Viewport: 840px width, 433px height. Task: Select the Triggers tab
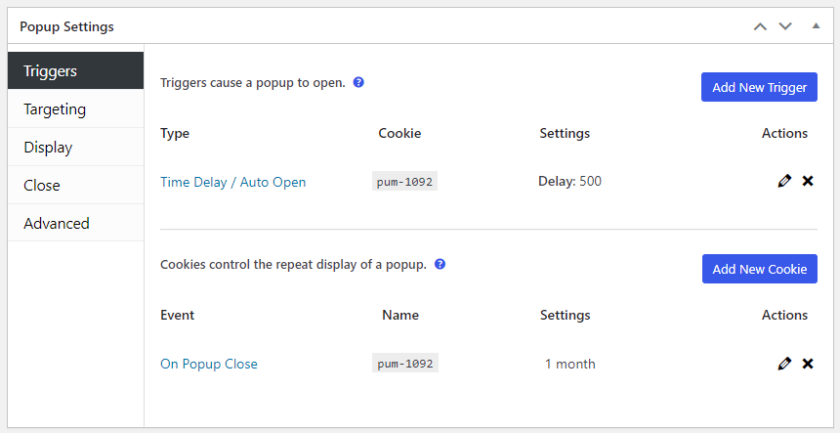point(76,71)
